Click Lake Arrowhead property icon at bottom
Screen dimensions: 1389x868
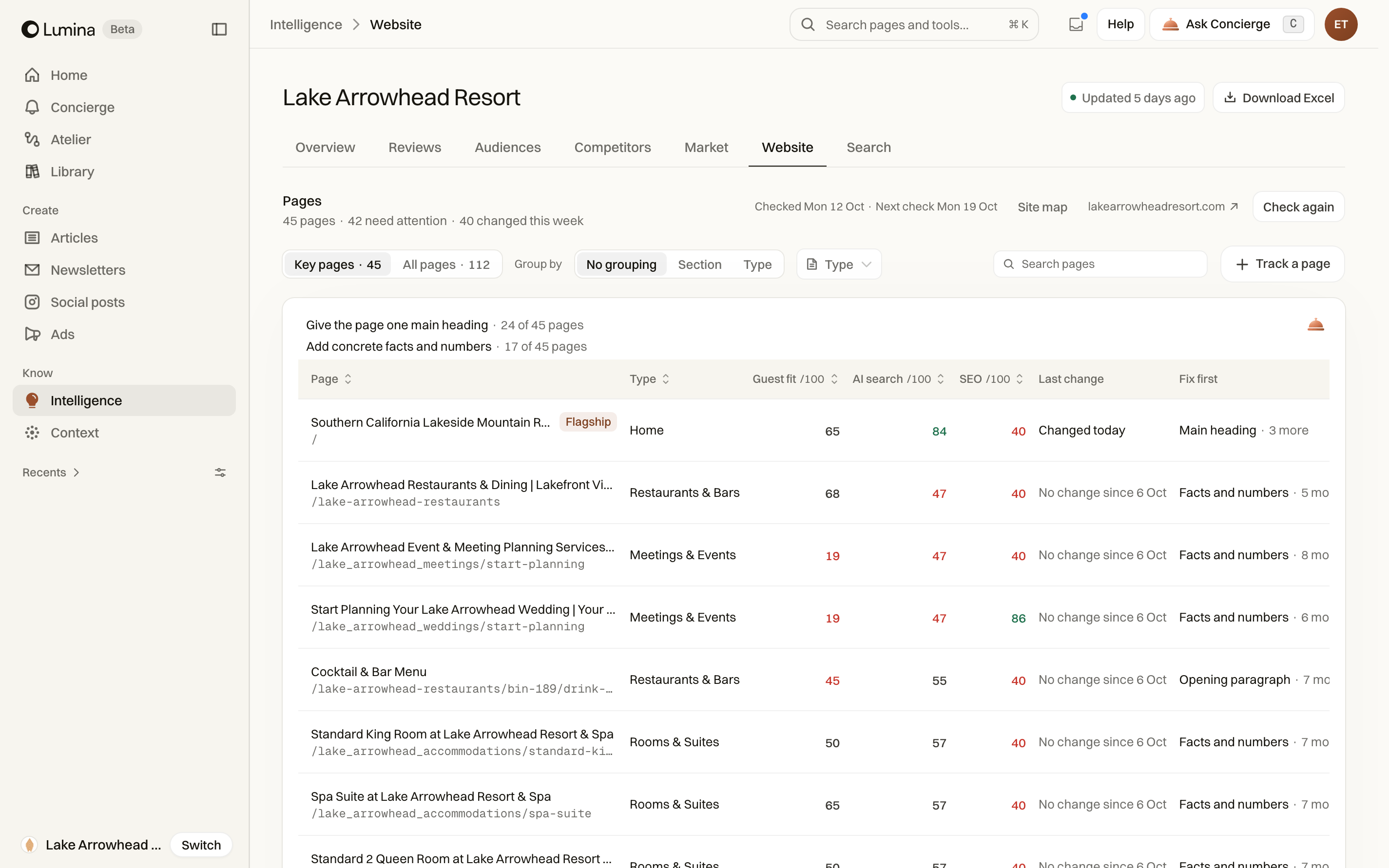pyautogui.click(x=29, y=845)
